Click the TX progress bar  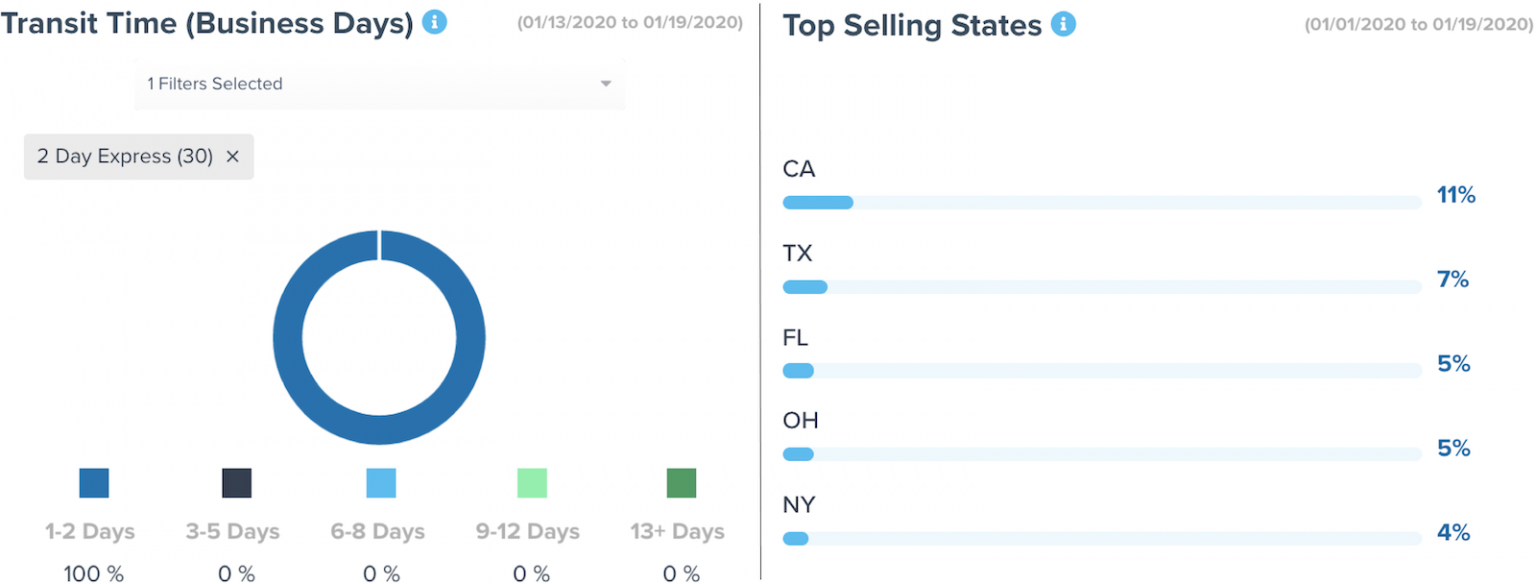(1100, 288)
